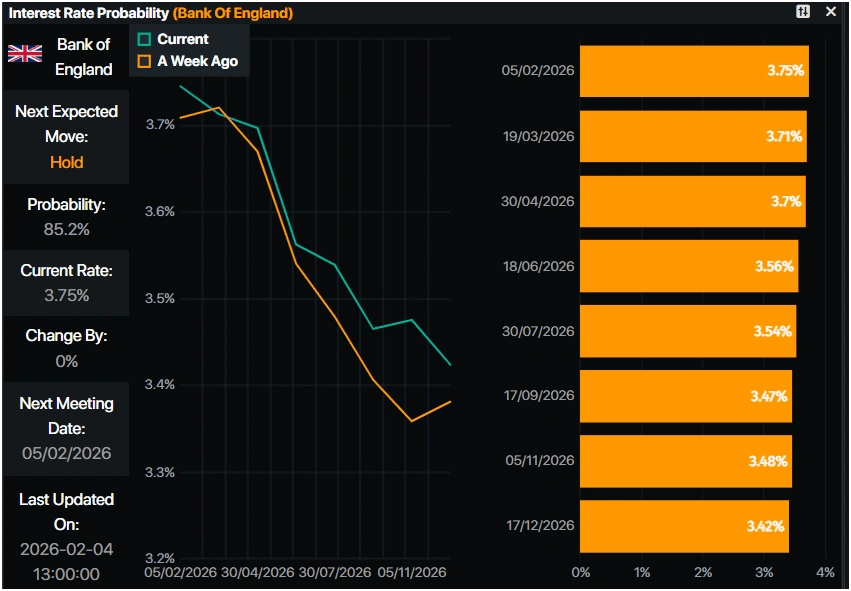Click the UK flag icon
The height and width of the screenshot is (591, 851).
pyautogui.click(x=25, y=54)
